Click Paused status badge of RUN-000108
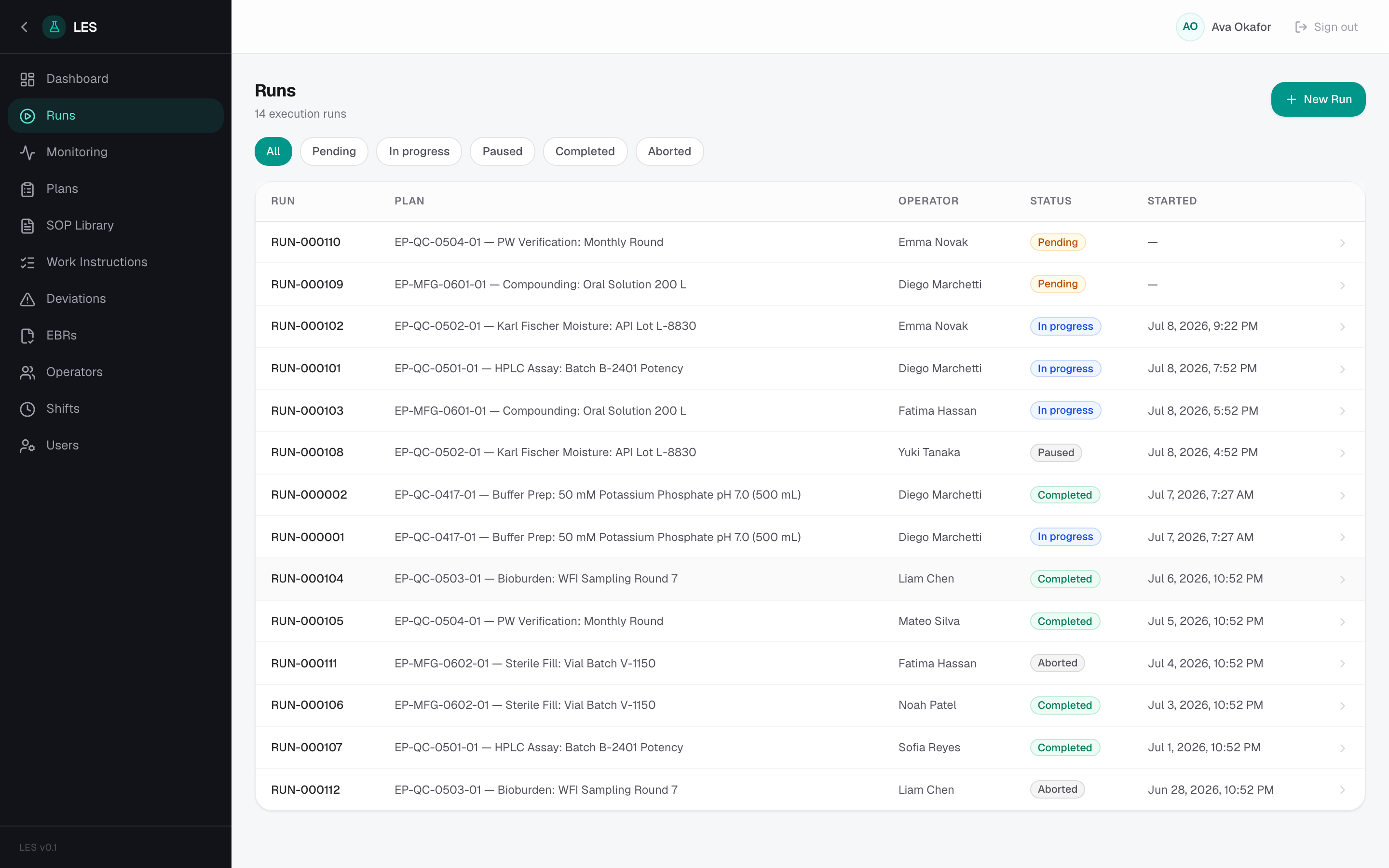This screenshot has height=868, width=1389. coord(1056,452)
